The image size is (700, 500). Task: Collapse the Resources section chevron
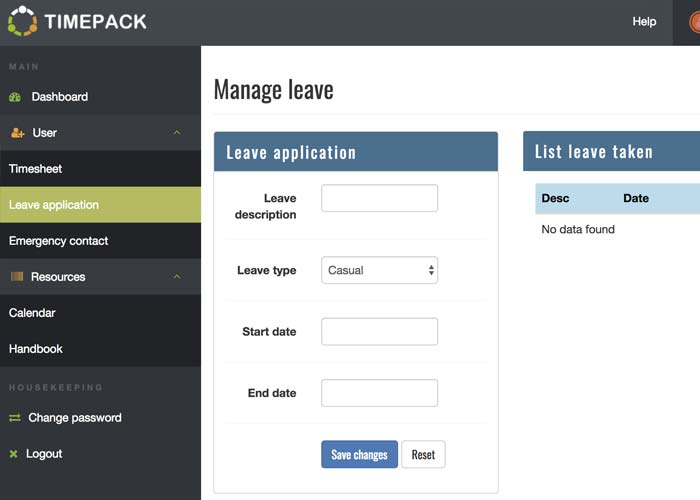(x=177, y=276)
